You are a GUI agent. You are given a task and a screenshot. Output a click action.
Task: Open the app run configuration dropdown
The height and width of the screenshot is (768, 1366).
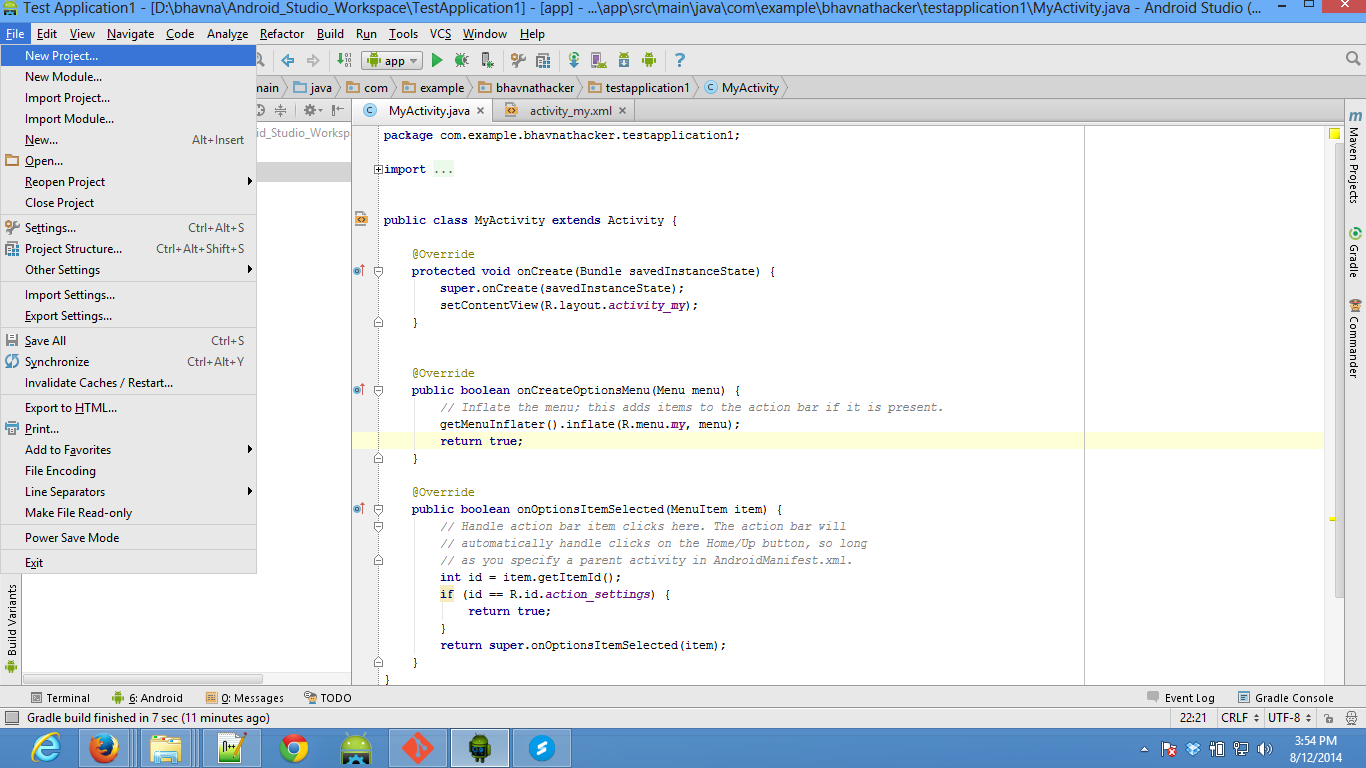[392, 60]
